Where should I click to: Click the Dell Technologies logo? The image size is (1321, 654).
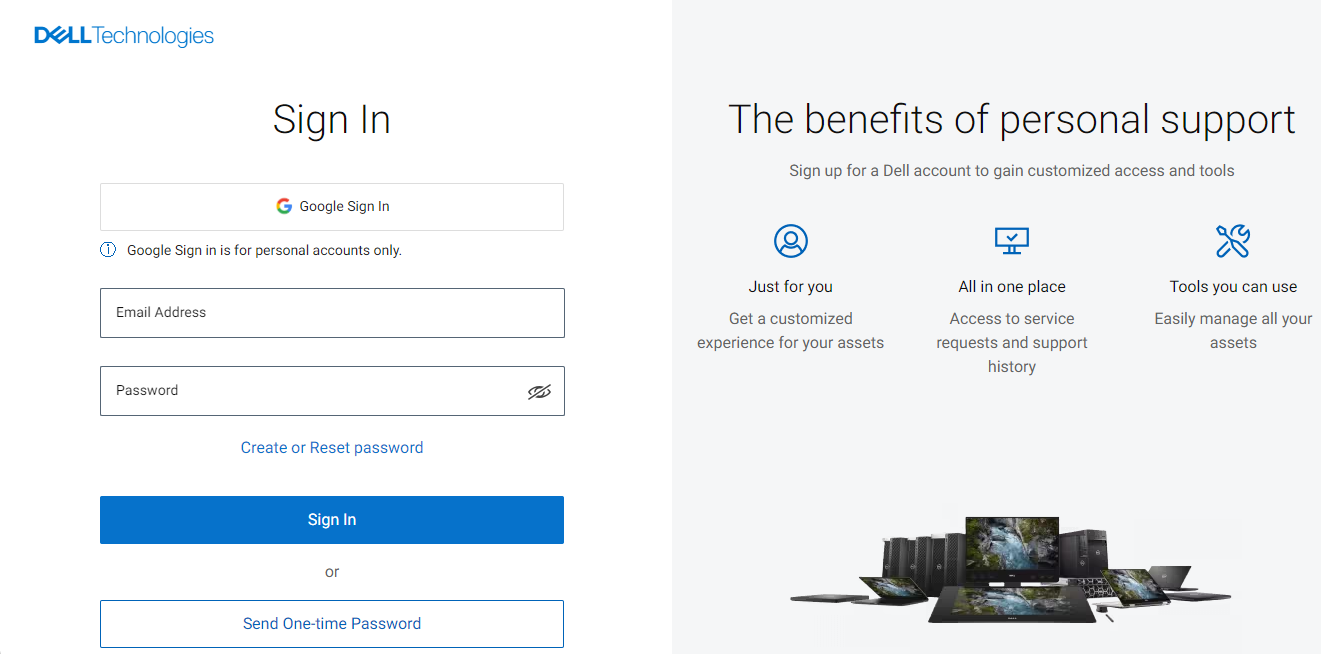[x=122, y=34]
